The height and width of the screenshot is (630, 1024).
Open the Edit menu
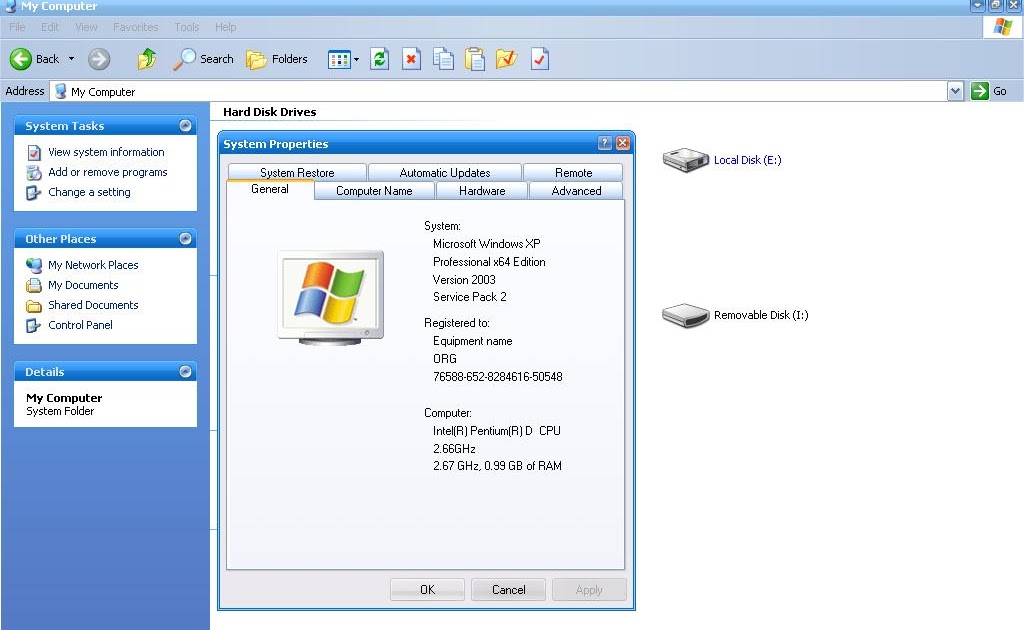click(50, 27)
